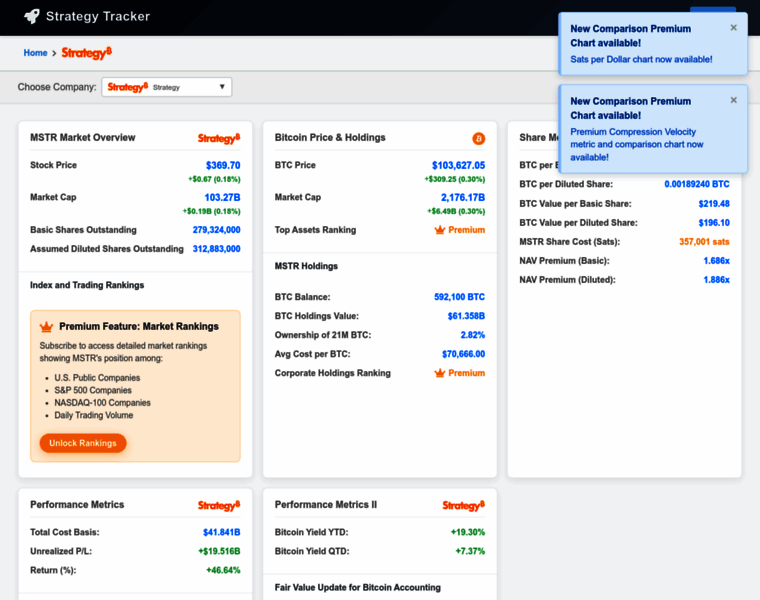760x600 pixels.
Task: Click the NASDAQ-100 Companies list item
Action: pyautogui.click(x=102, y=403)
